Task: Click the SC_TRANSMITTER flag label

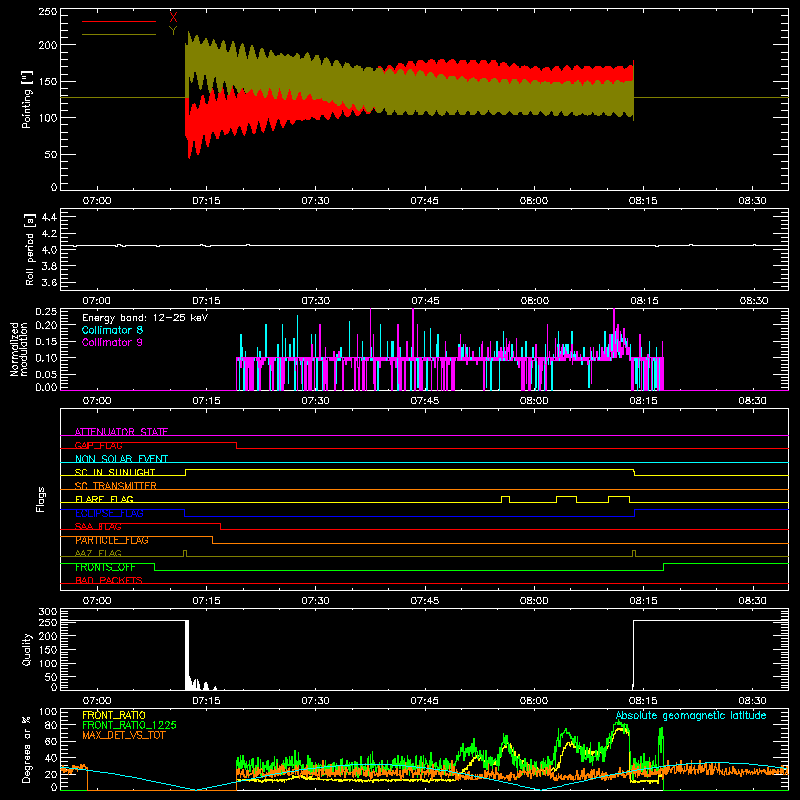Action: (x=116, y=486)
